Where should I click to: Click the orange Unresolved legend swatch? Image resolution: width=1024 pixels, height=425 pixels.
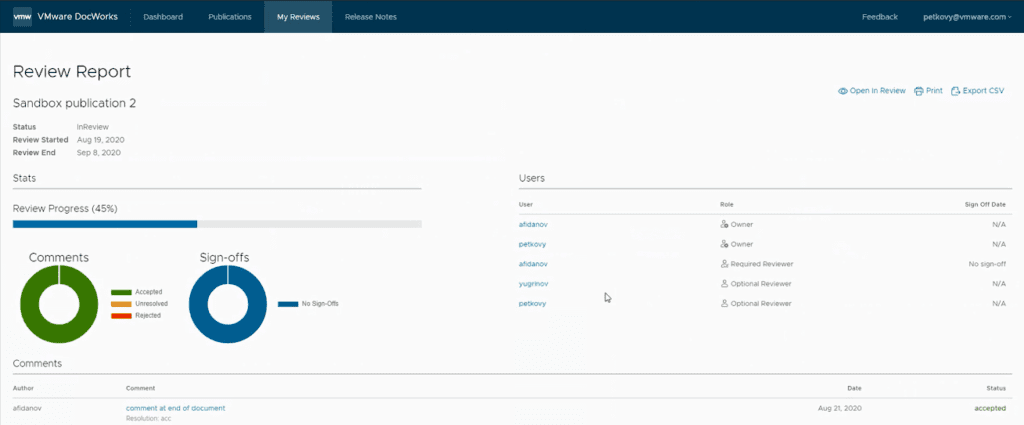[121, 304]
